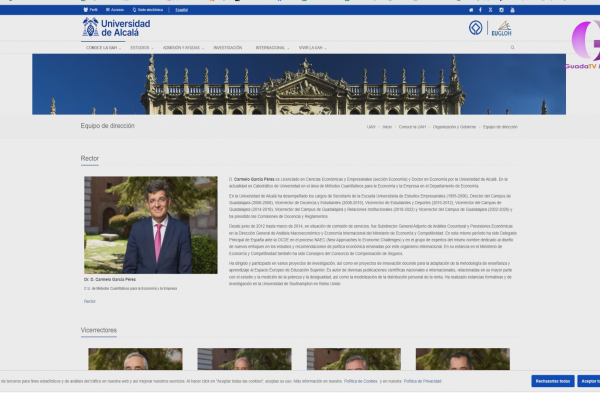Click the fourth vicerrector photo thumbnail
The width and height of the screenshot is (600, 400).
click(x=463, y=359)
